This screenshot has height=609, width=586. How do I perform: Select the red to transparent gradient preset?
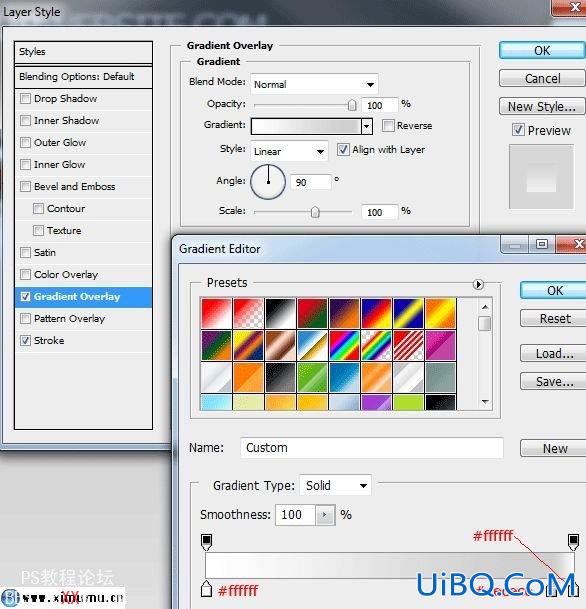(x=249, y=313)
